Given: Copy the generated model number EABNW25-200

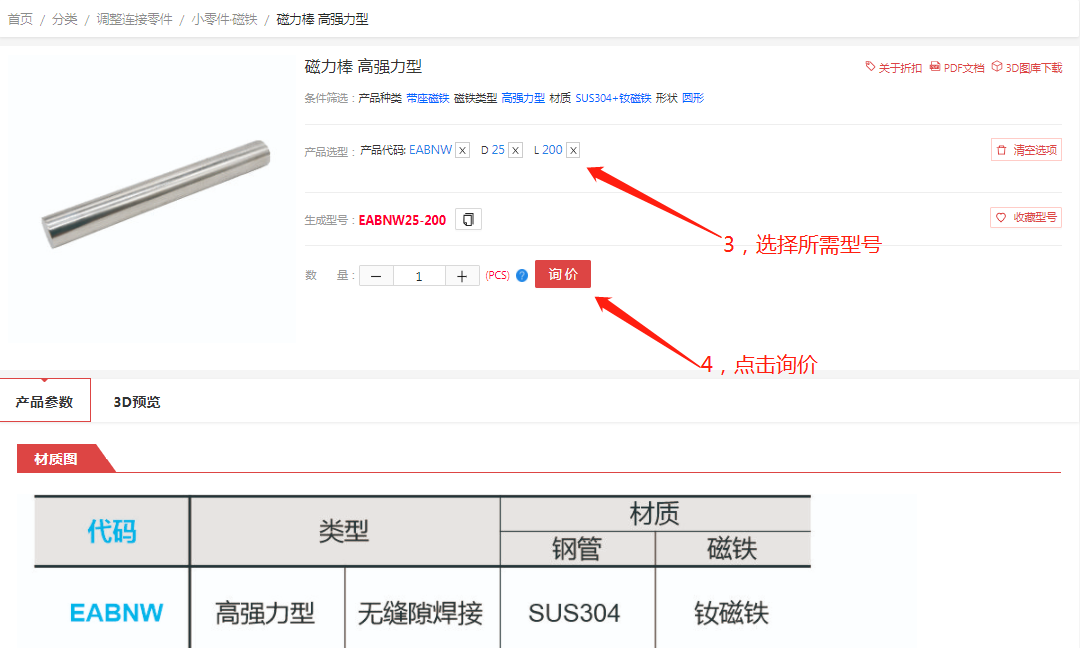Looking at the screenshot, I should tap(468, 220).
